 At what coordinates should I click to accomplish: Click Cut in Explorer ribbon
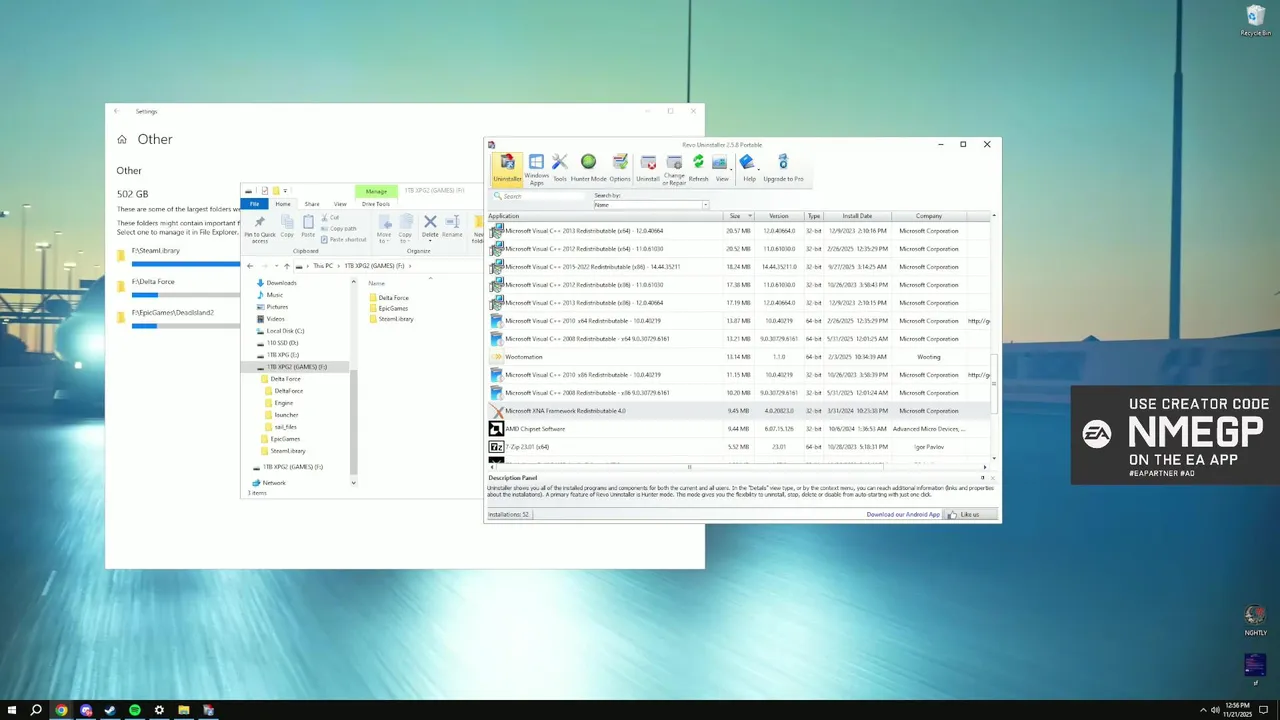click(330, 217)
